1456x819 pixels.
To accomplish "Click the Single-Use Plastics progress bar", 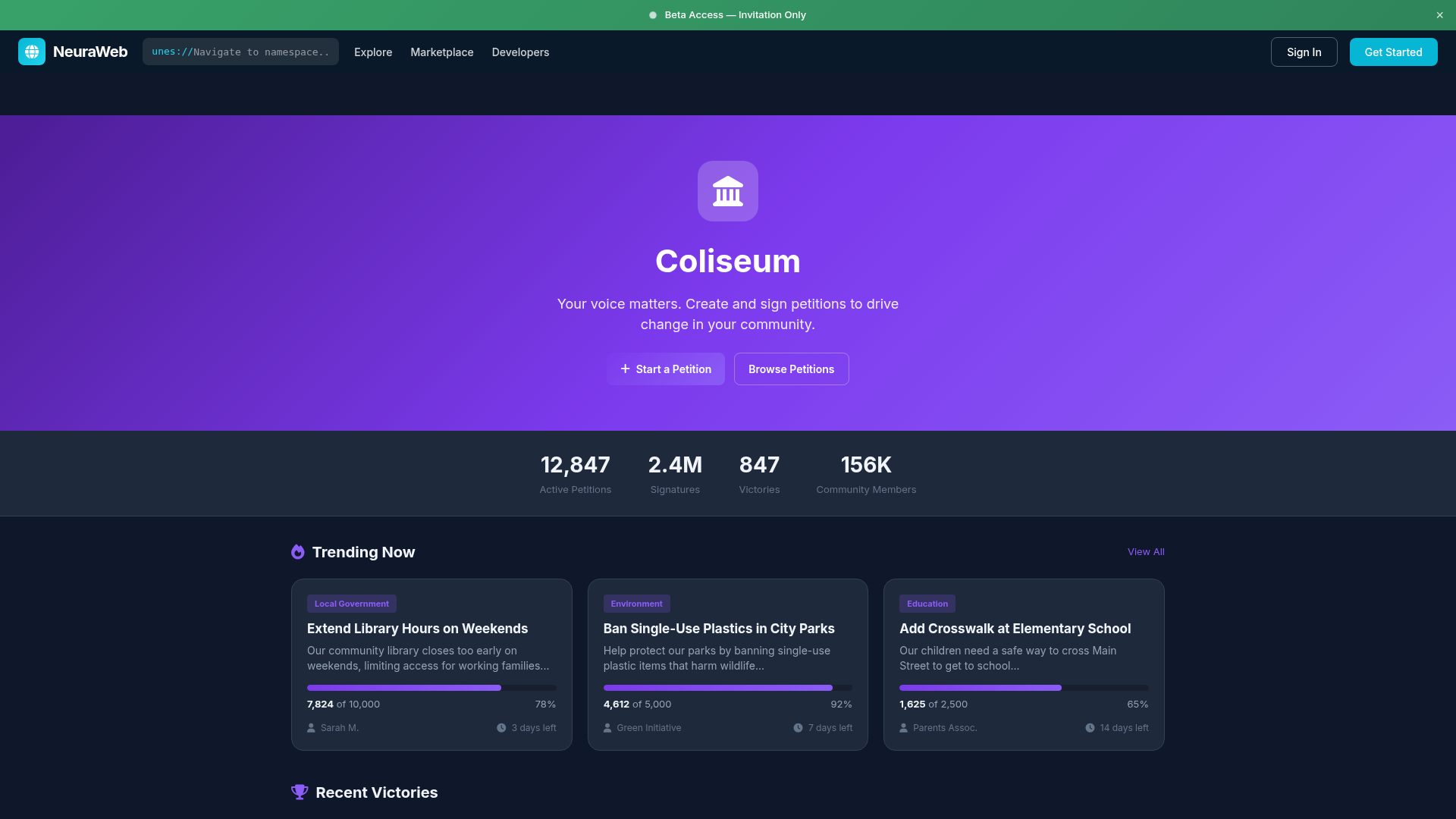I will click(x=728, y=688).
